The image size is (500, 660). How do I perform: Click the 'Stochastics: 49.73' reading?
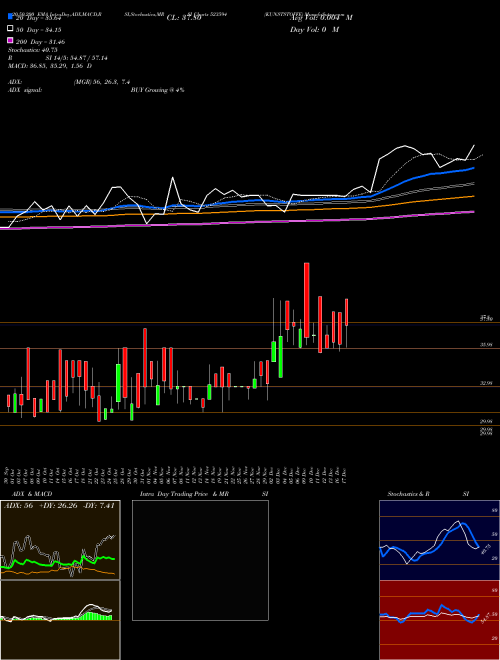click(32, 50)
